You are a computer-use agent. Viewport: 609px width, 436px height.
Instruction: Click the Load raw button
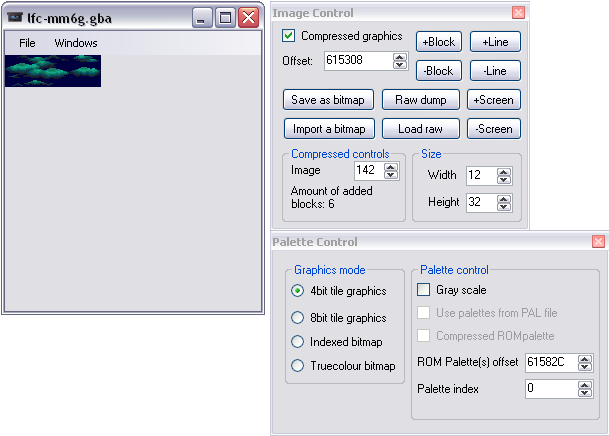click(420, 129)
